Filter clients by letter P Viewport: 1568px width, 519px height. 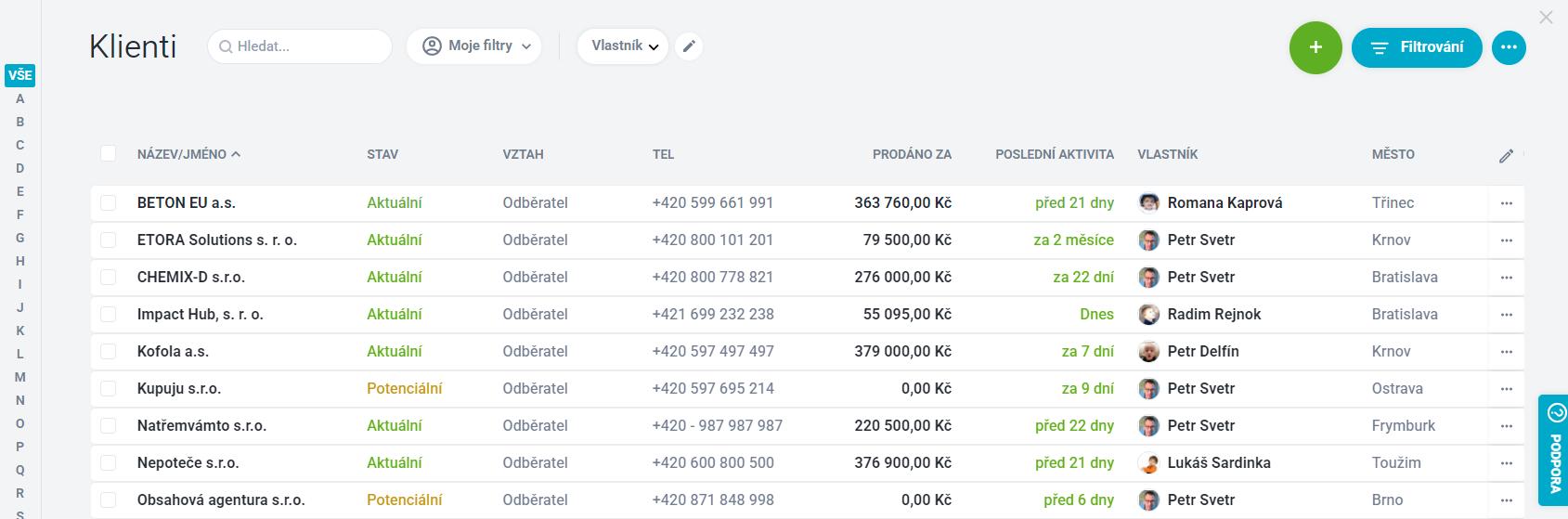pos(20,447)
